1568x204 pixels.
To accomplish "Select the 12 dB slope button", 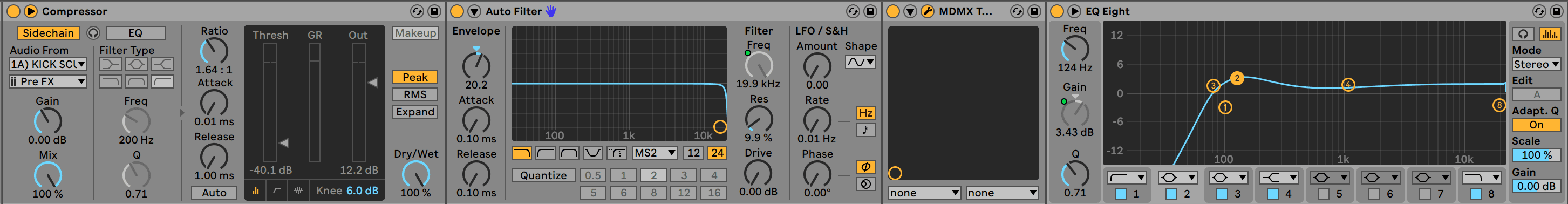I will coord(693,152).
